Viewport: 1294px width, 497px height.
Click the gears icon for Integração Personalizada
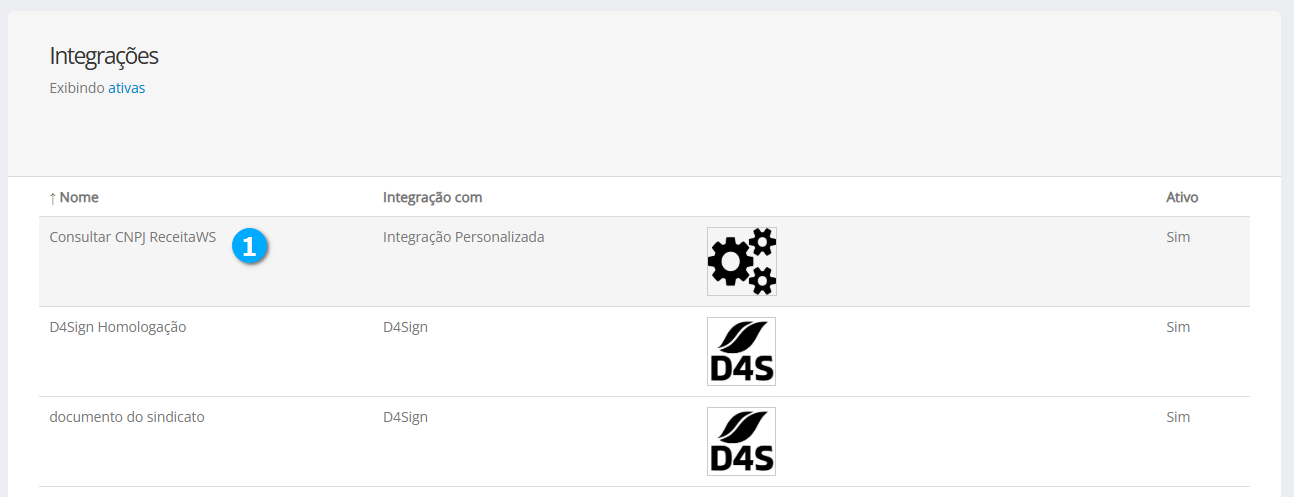pyautogui.click(x=741, y=261)
